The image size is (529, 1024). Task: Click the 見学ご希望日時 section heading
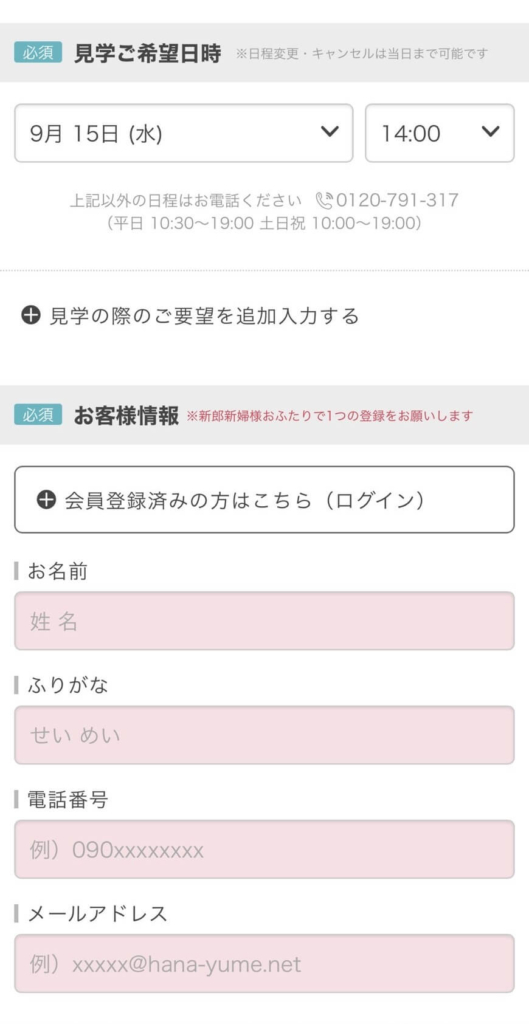148,53
